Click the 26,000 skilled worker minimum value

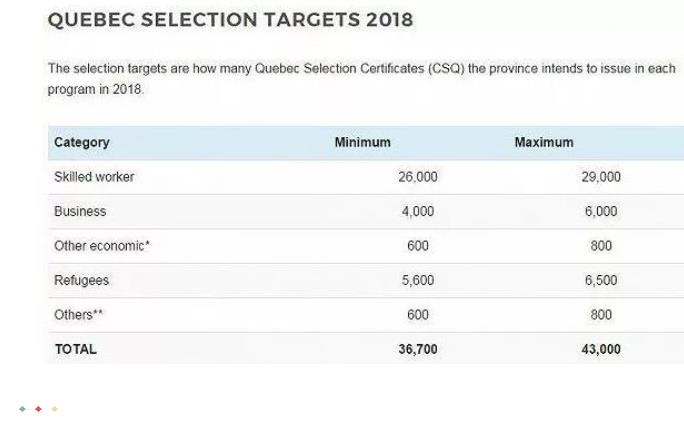[418, 177]
